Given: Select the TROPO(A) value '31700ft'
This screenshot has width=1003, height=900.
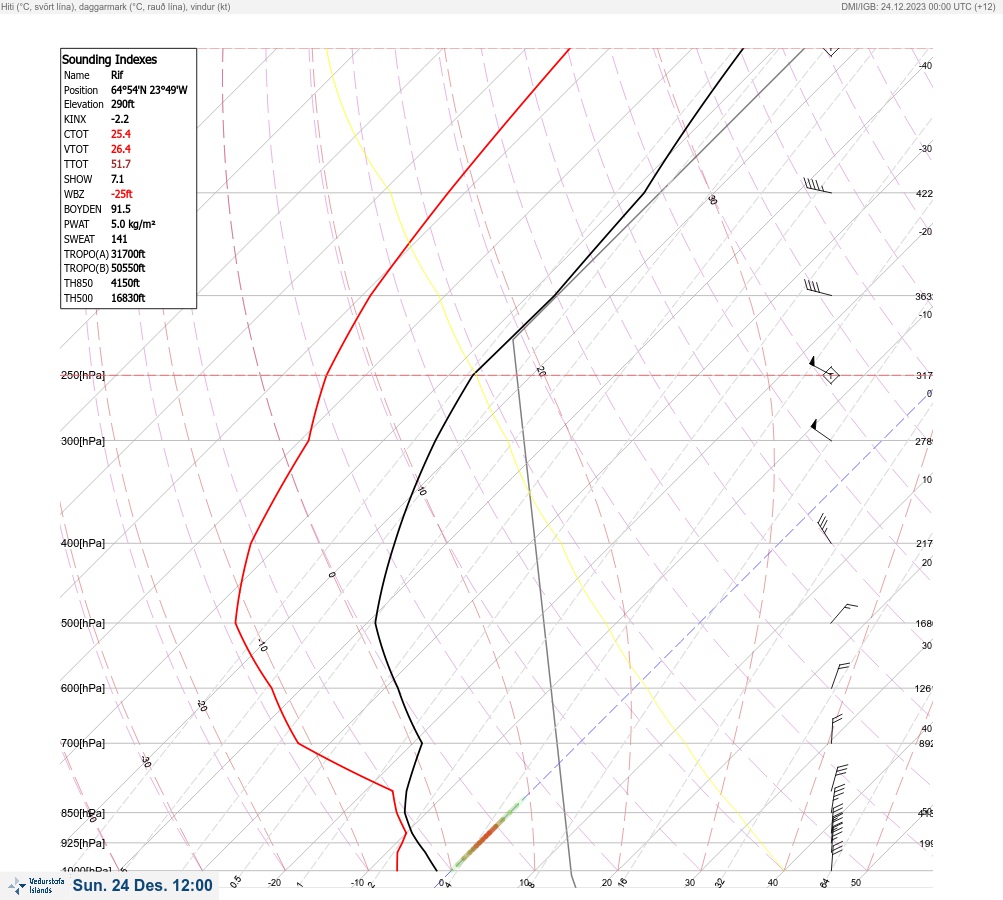Looking at the screenshot, I should (128, 254).
